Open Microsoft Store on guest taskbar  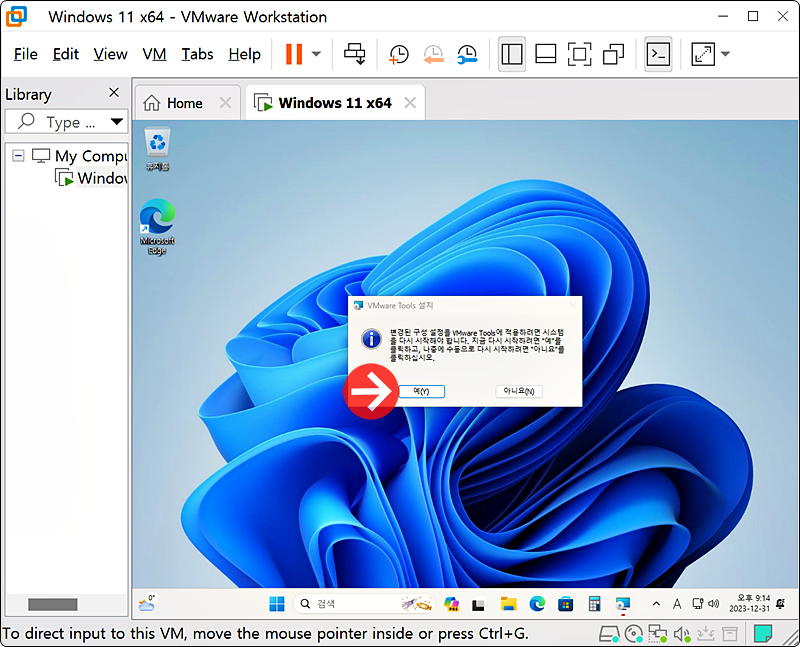click(x=565, y=605)
